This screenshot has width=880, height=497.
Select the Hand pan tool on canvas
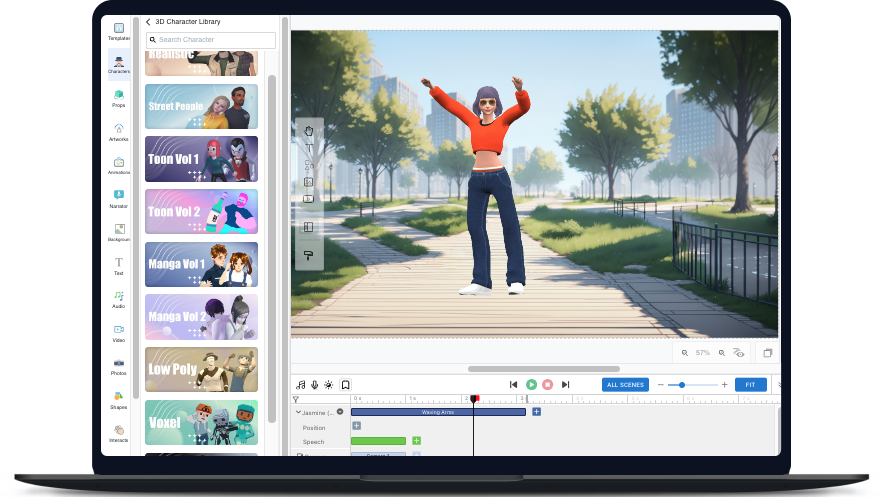(x=308, y=130)
